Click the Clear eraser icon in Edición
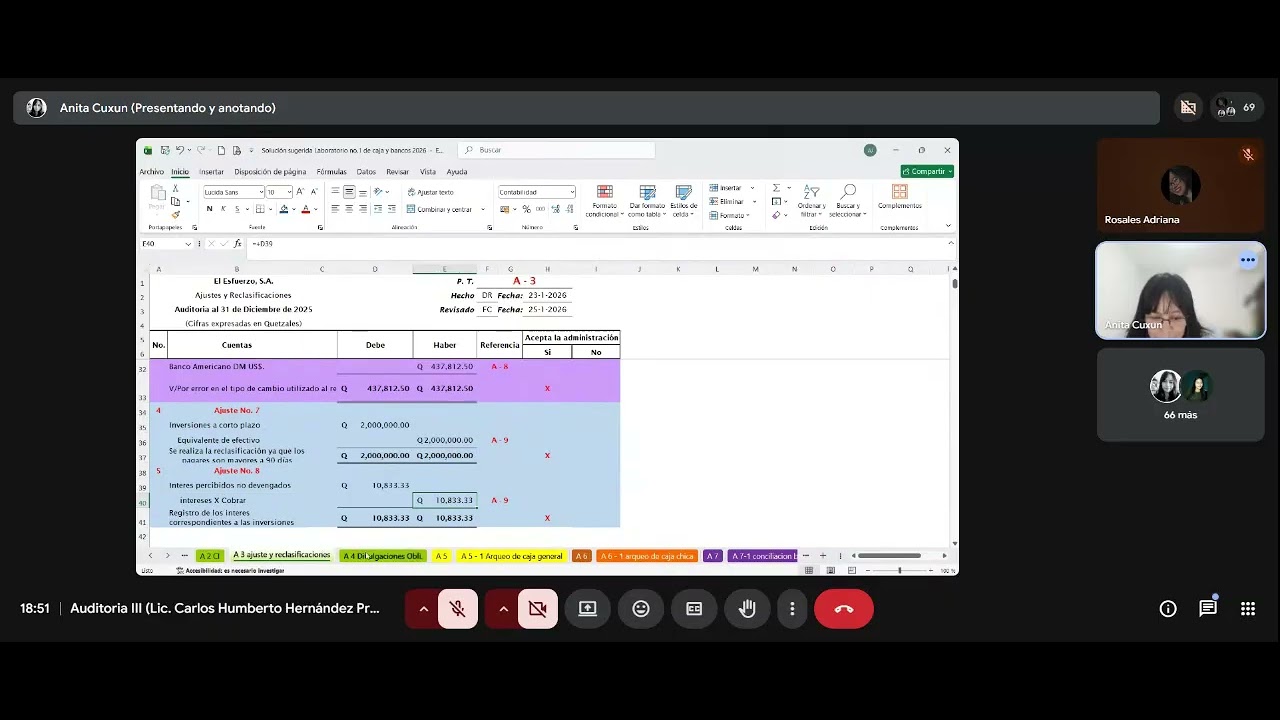The height and width of the screenshot is (720, 1280). [x=776, y=215]
